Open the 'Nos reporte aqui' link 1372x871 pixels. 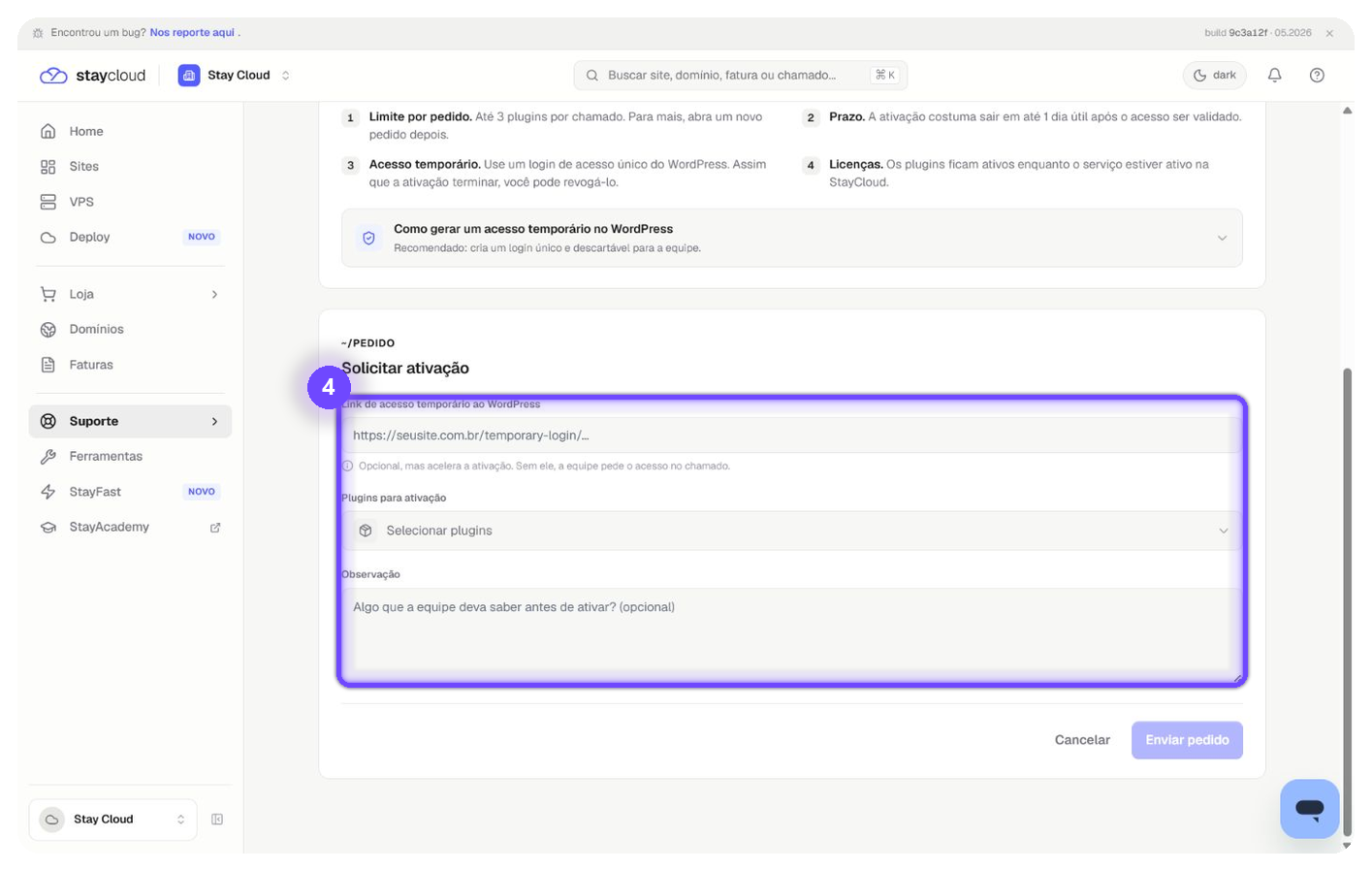[192, 33]
